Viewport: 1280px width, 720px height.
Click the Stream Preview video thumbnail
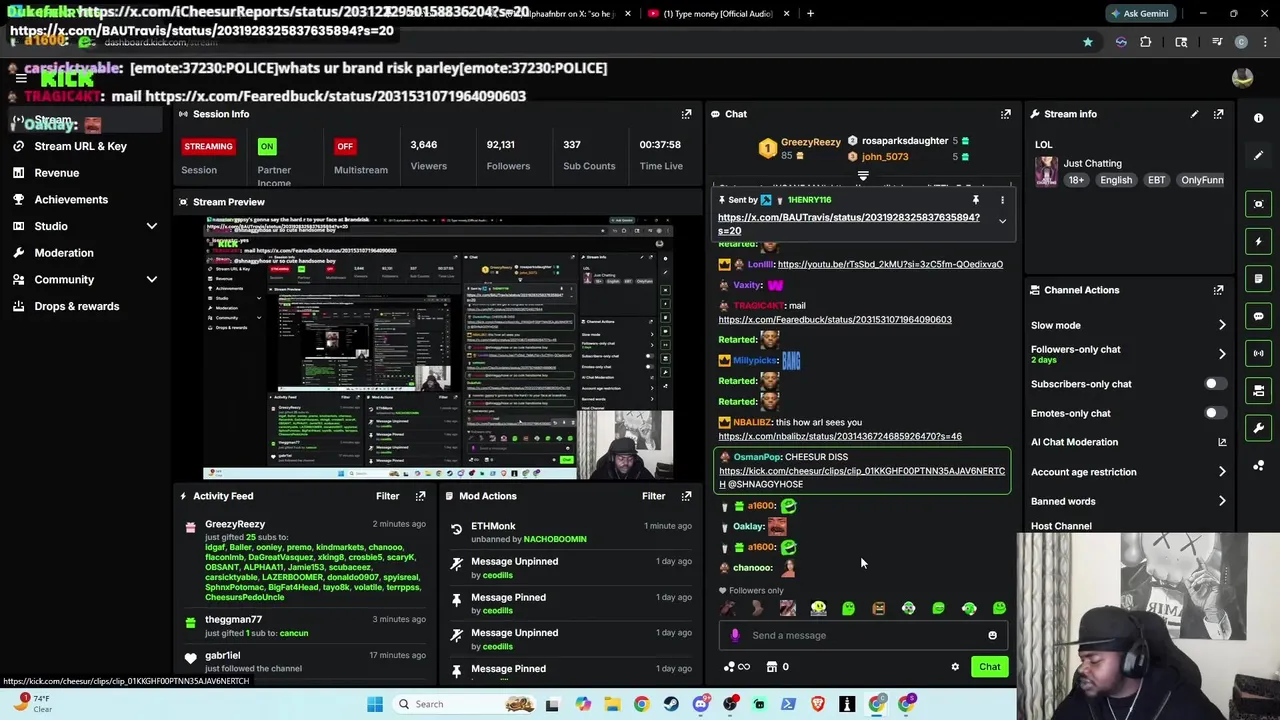tap(438, 347)
